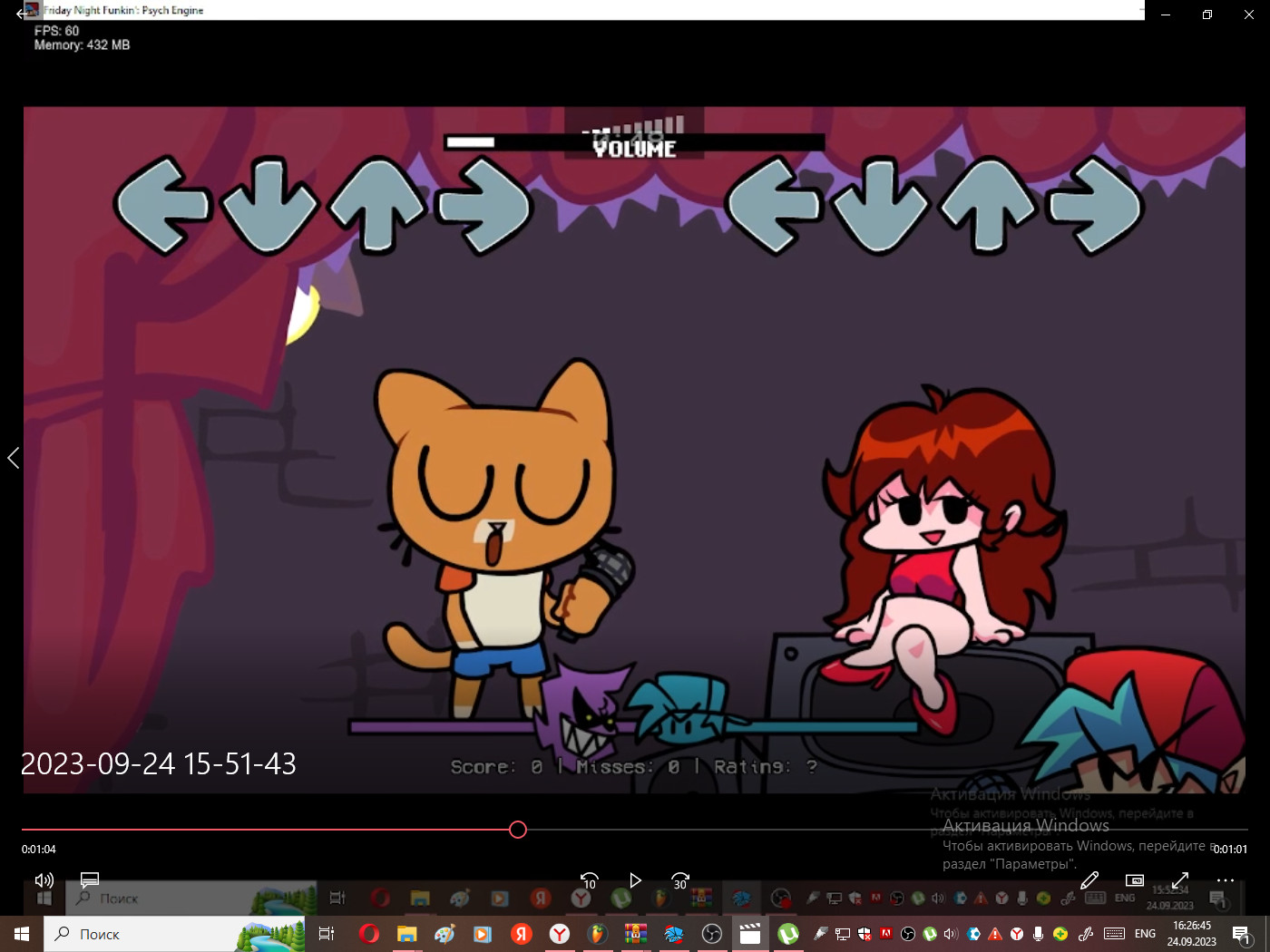Show previous item with left chevron
Image resolution: width=1270 pixels, height=952 pixels.
[x=13, y=458]
